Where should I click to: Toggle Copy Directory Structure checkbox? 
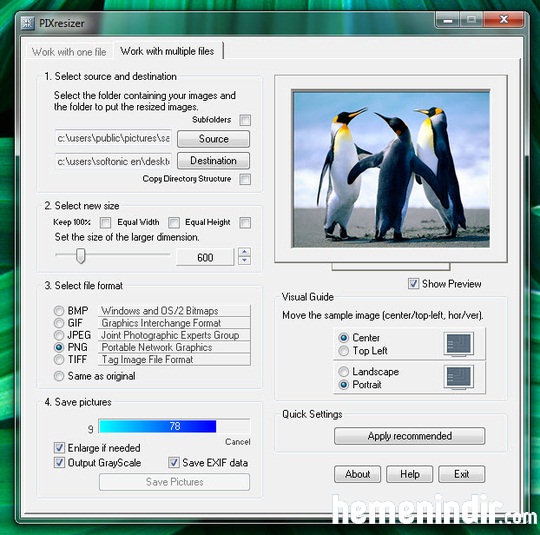(x=245, y=179)
